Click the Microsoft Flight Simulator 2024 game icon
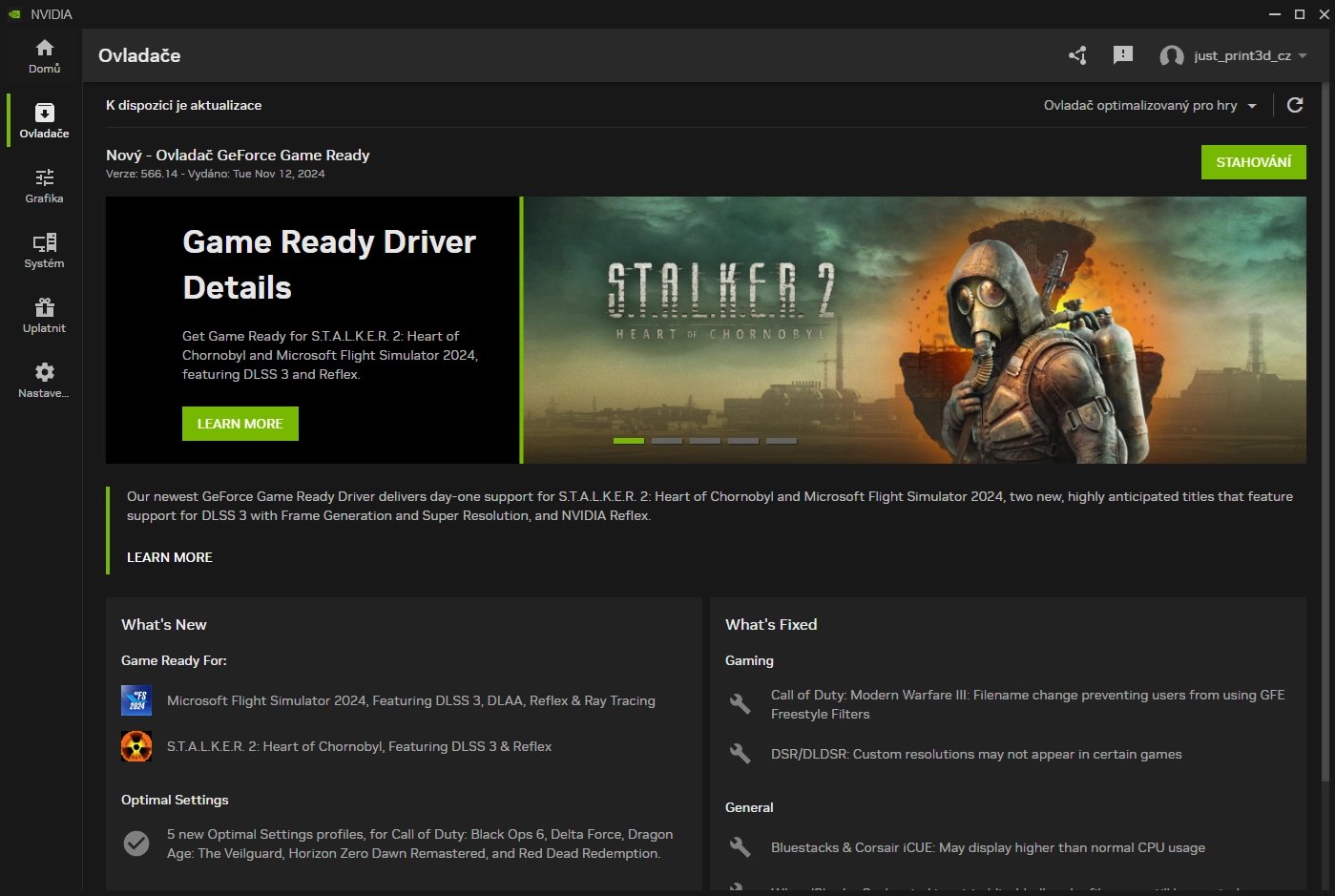Image resolution: width=1335 pixels, height=896 pixels. coord(136,700)
